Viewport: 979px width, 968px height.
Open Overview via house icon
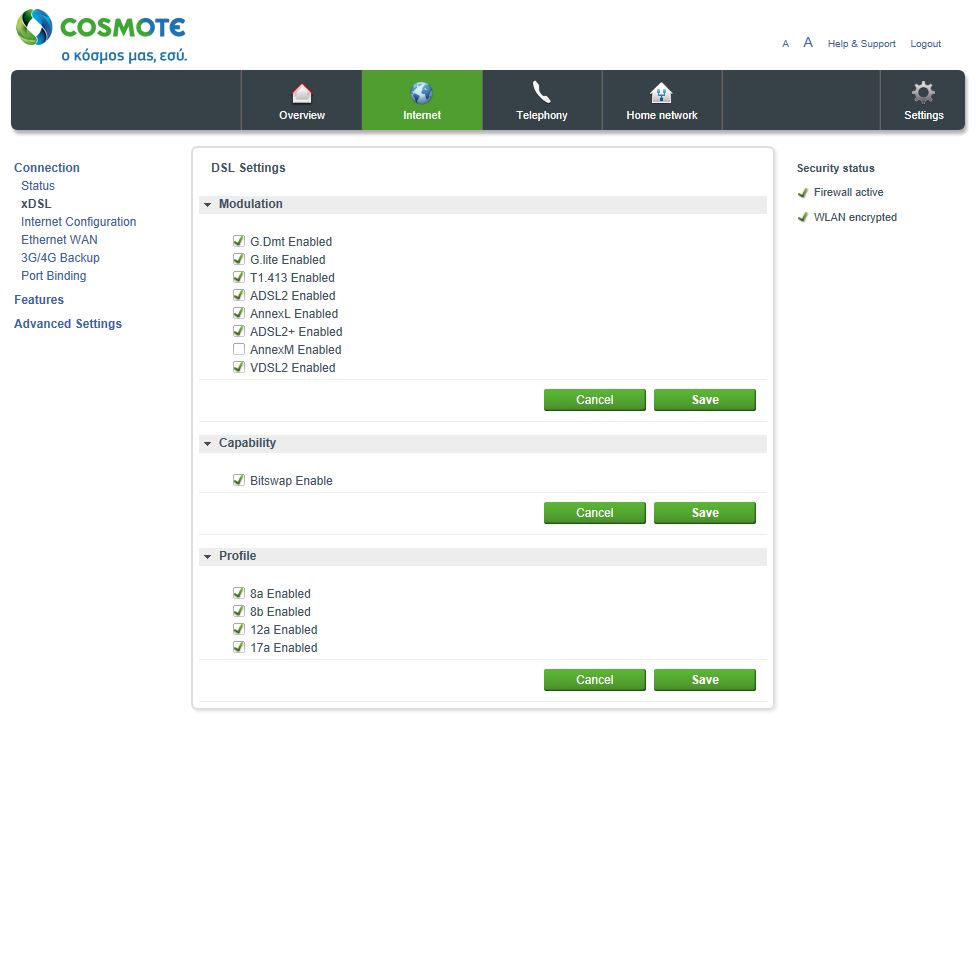click(x=302, y=93)
